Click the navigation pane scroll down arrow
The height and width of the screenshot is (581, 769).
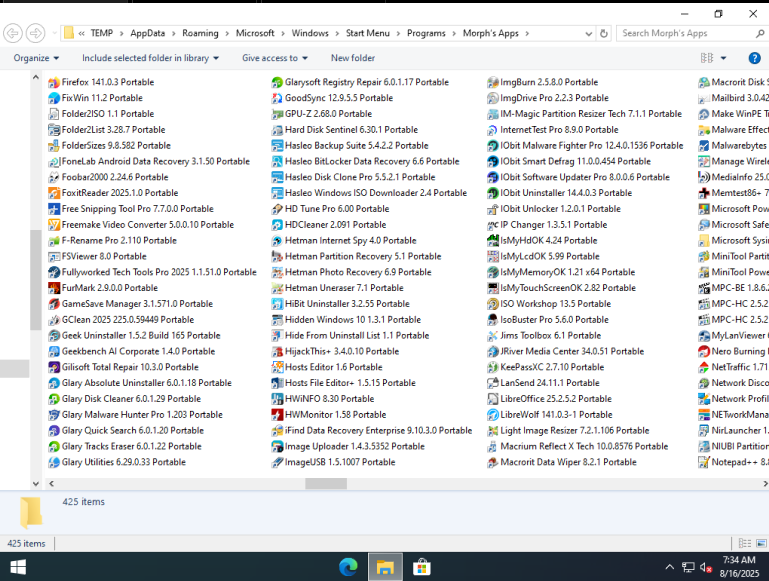pos(36,483)
